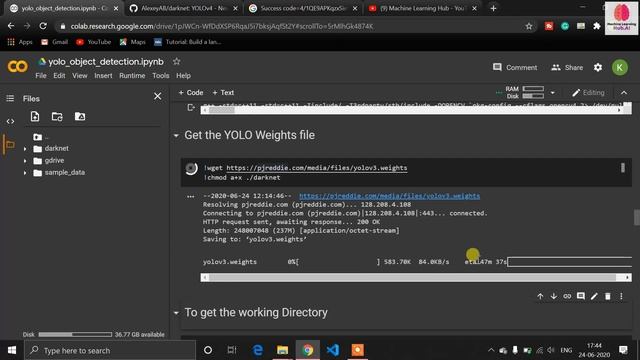640x360 pixels.
Task: Go back in the browser
Action: 11,26
